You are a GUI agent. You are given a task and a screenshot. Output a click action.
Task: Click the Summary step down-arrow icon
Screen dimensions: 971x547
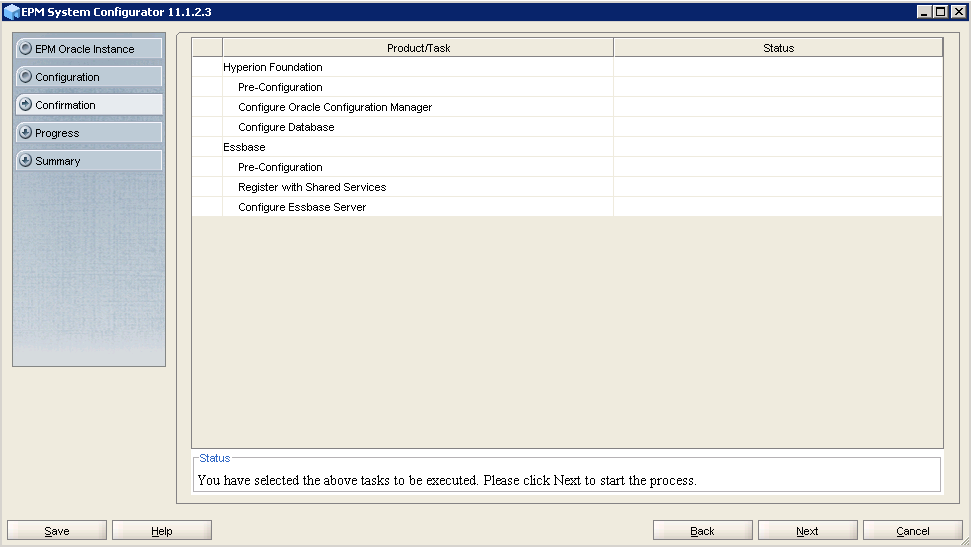[x=25, y=160]
